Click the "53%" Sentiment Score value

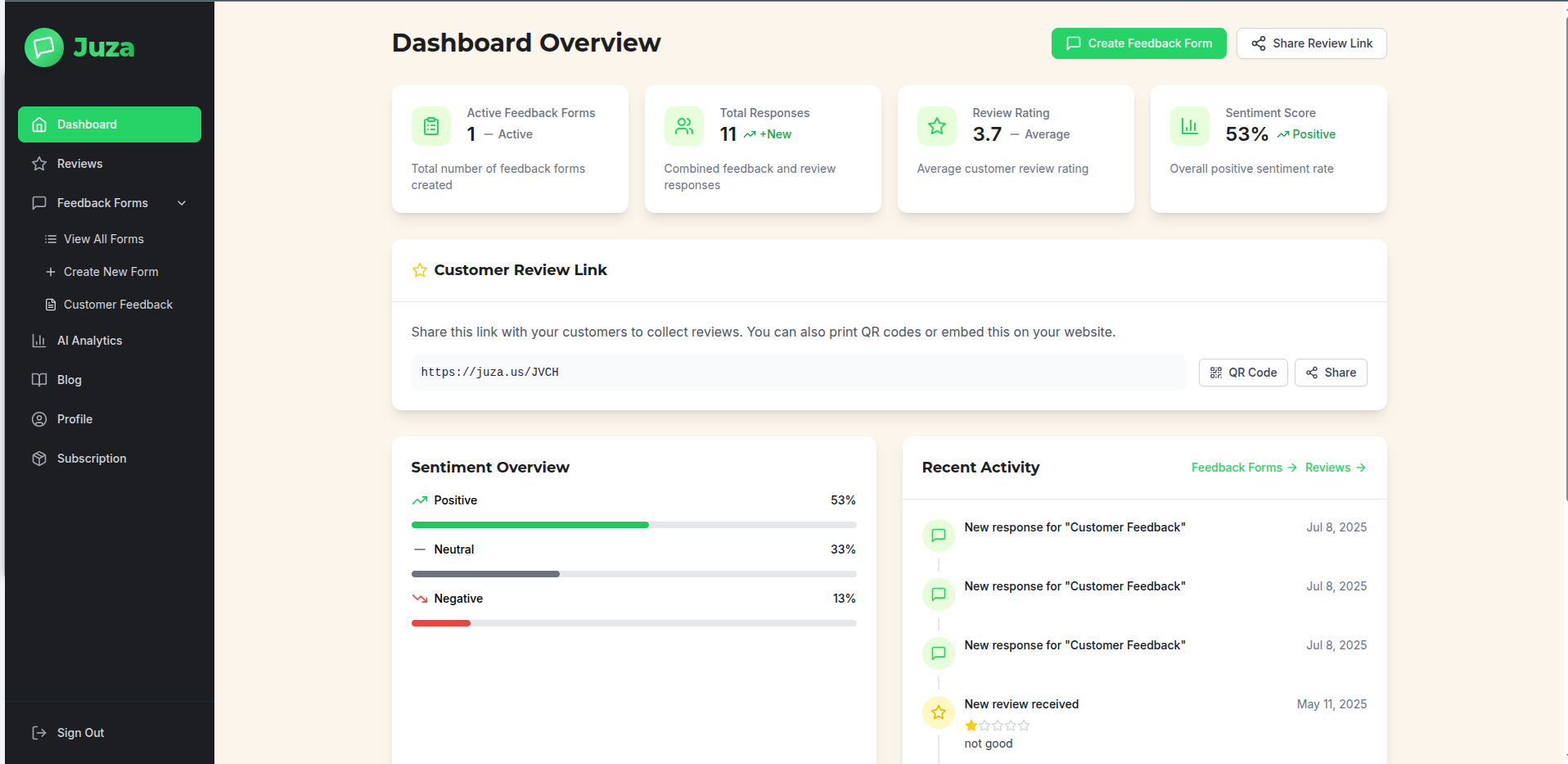point(1246,134)
